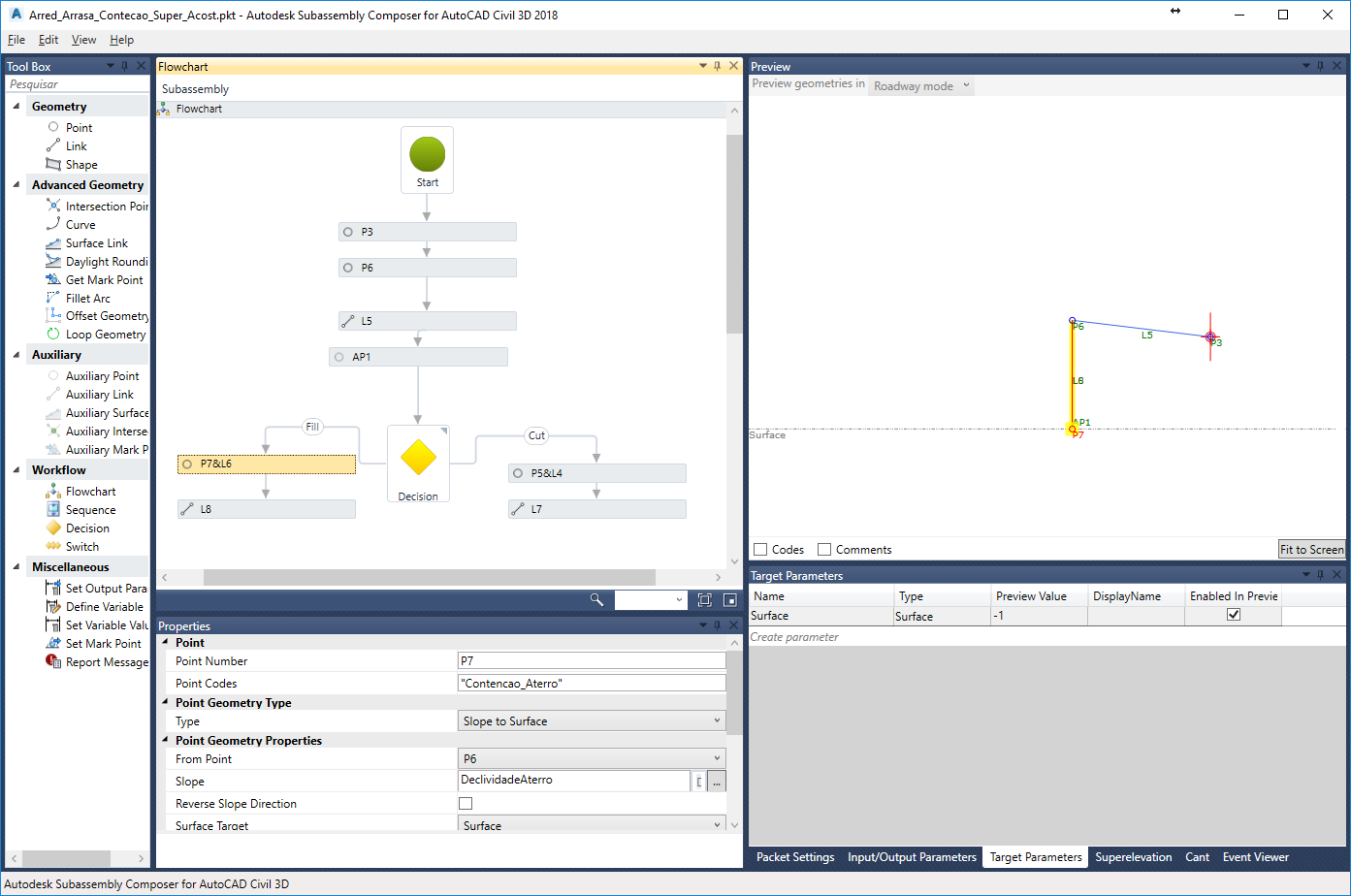
Task: Pick the Decision workflow element
Action: (x=86, y=528)
